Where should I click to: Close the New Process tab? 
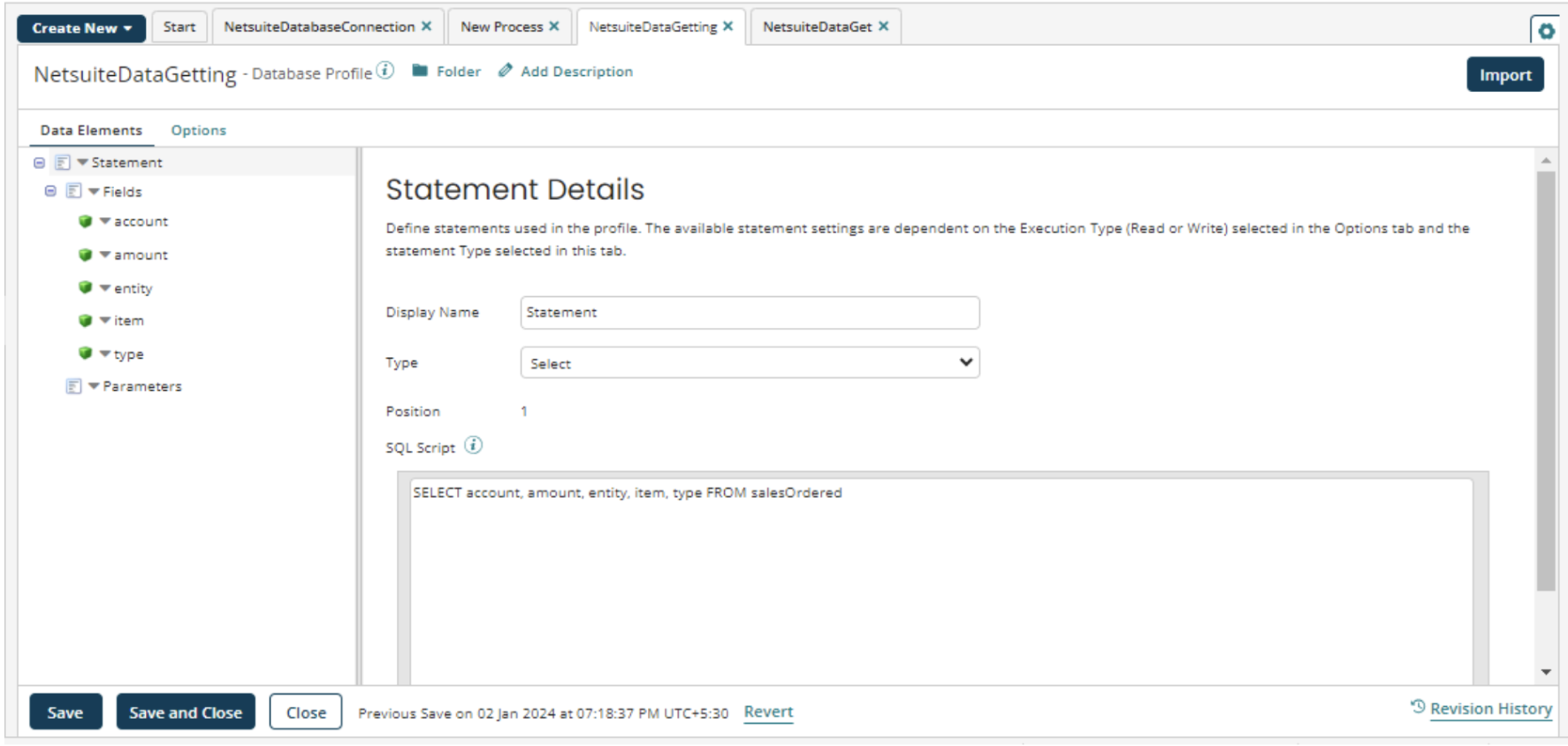click(x=554, y=27)
